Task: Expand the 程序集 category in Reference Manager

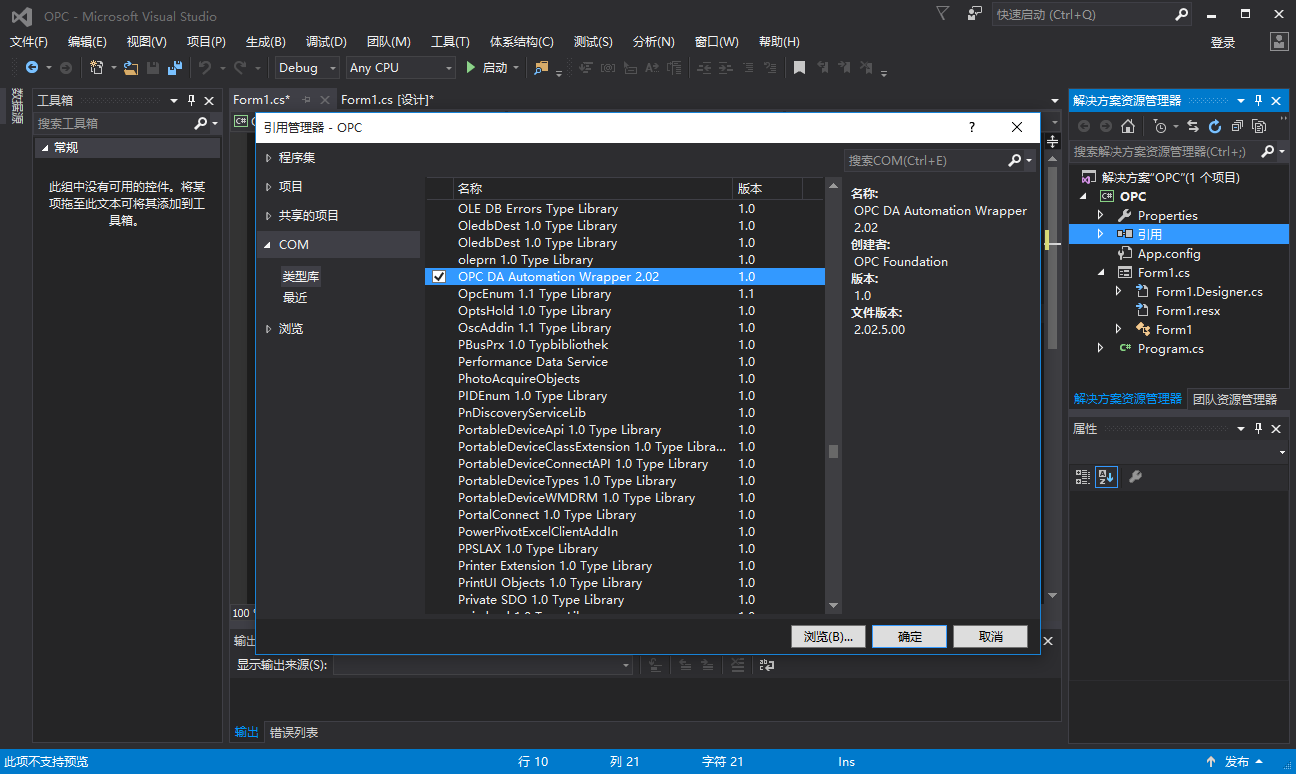Action: pos(268,158)
